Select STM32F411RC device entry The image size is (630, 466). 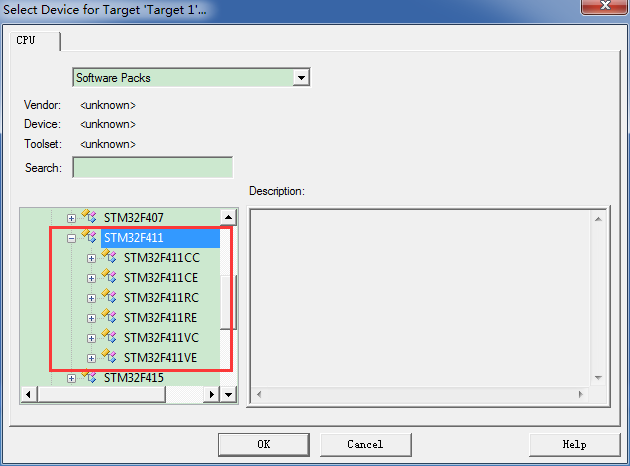[x=161, y=298]
